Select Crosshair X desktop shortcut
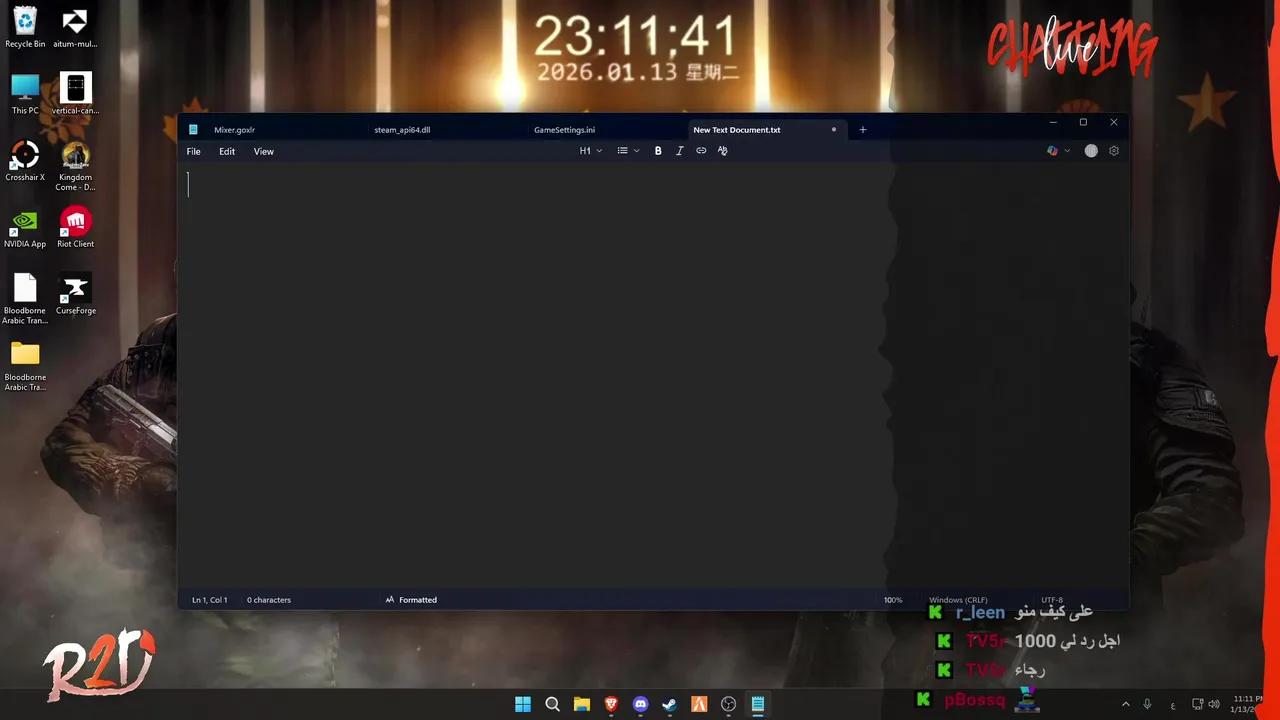The height and width of the screenshot is (720, 1280). pyautogui.click(x=25, y=161)
